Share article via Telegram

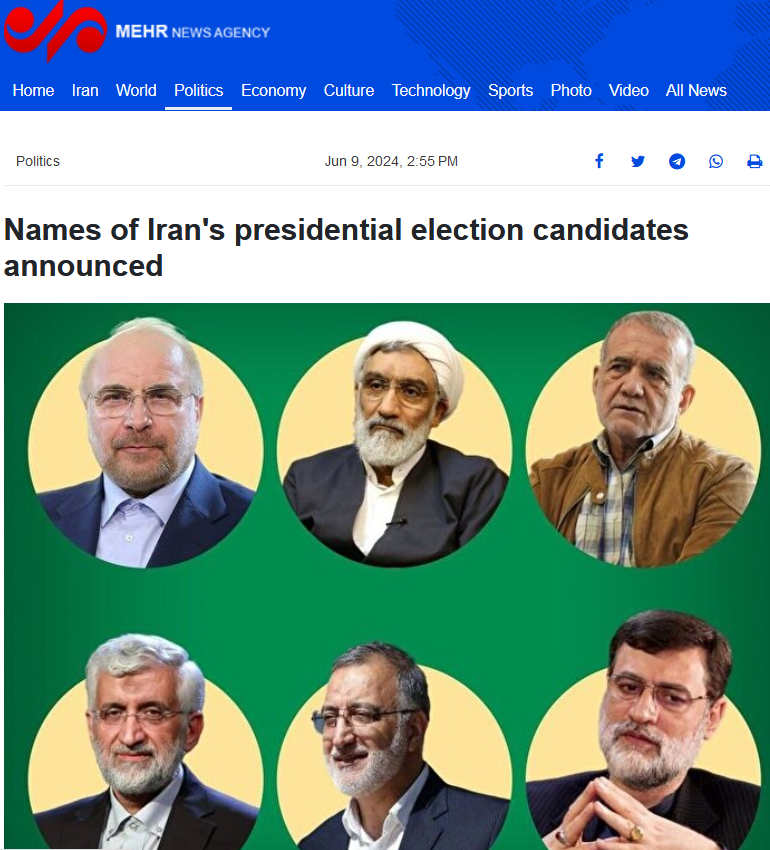point(677,161)
